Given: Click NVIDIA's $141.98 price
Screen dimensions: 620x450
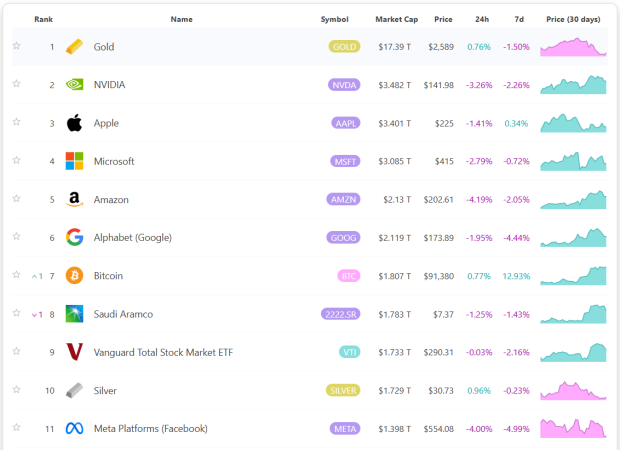Looking at the screenshot, I should 439,85.
